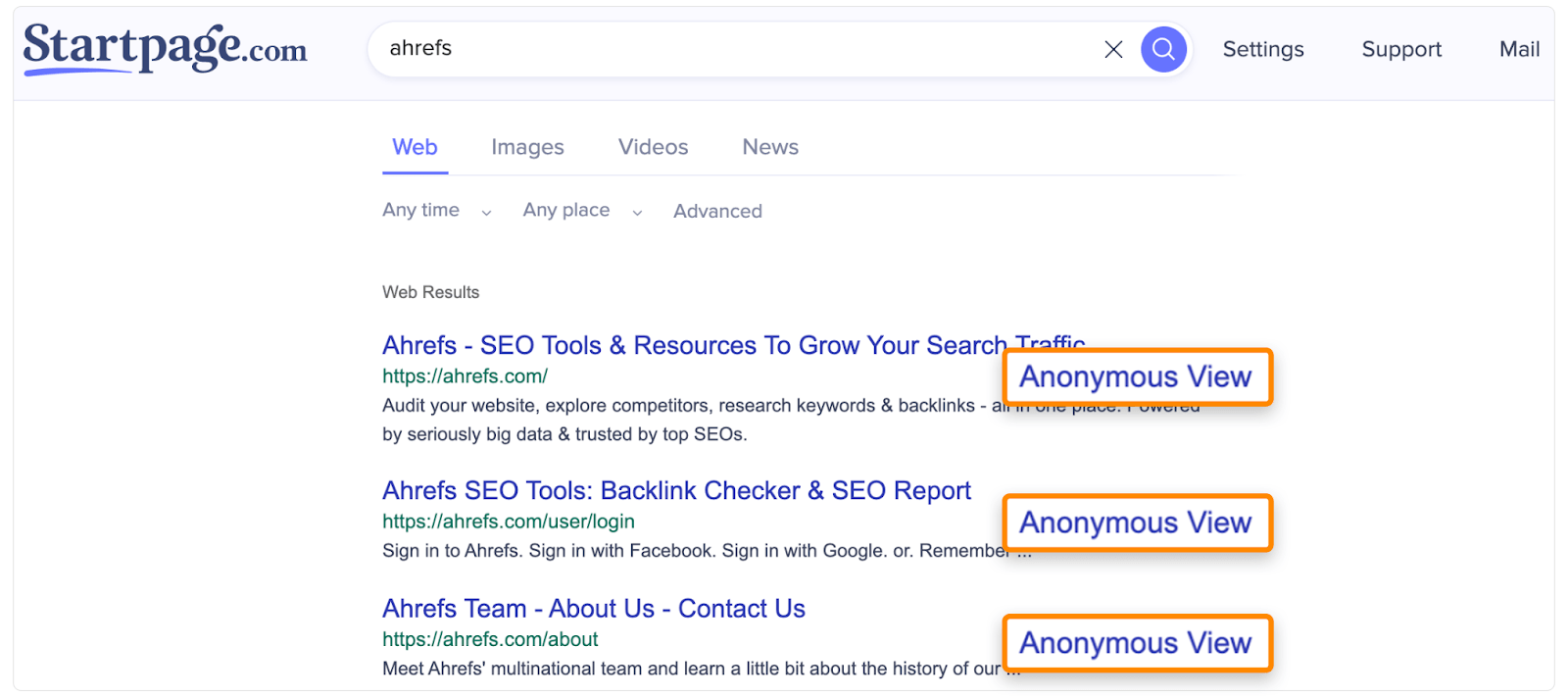Switch to the Web results tab
Screen dimensions: 1568x697
[415, 147]
